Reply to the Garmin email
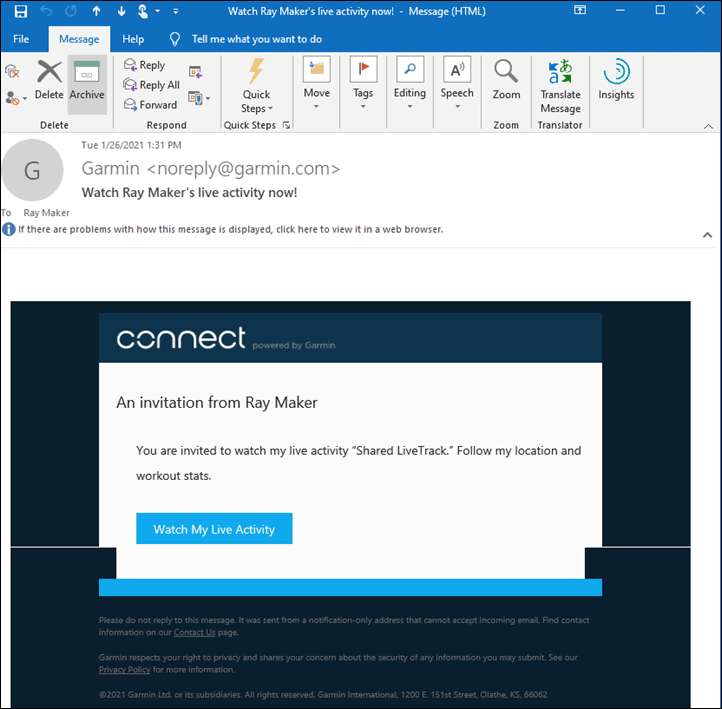Image resolution: width=722 pixels, height=709 pixels. point(144,65)
